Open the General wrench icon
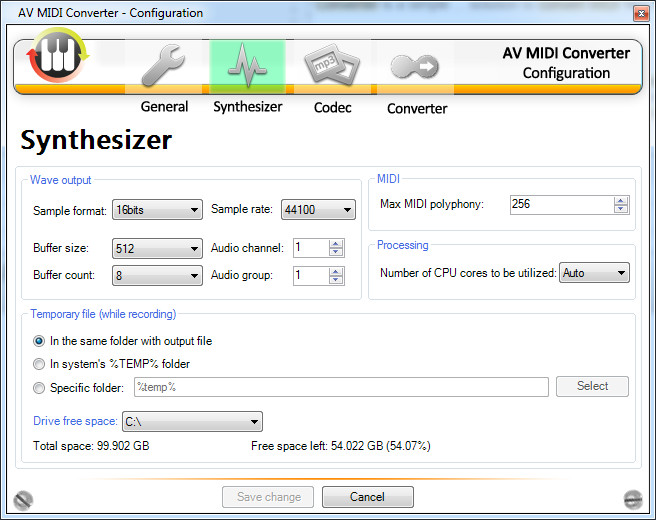Screen dimensions: 656x520 (163, 65)
